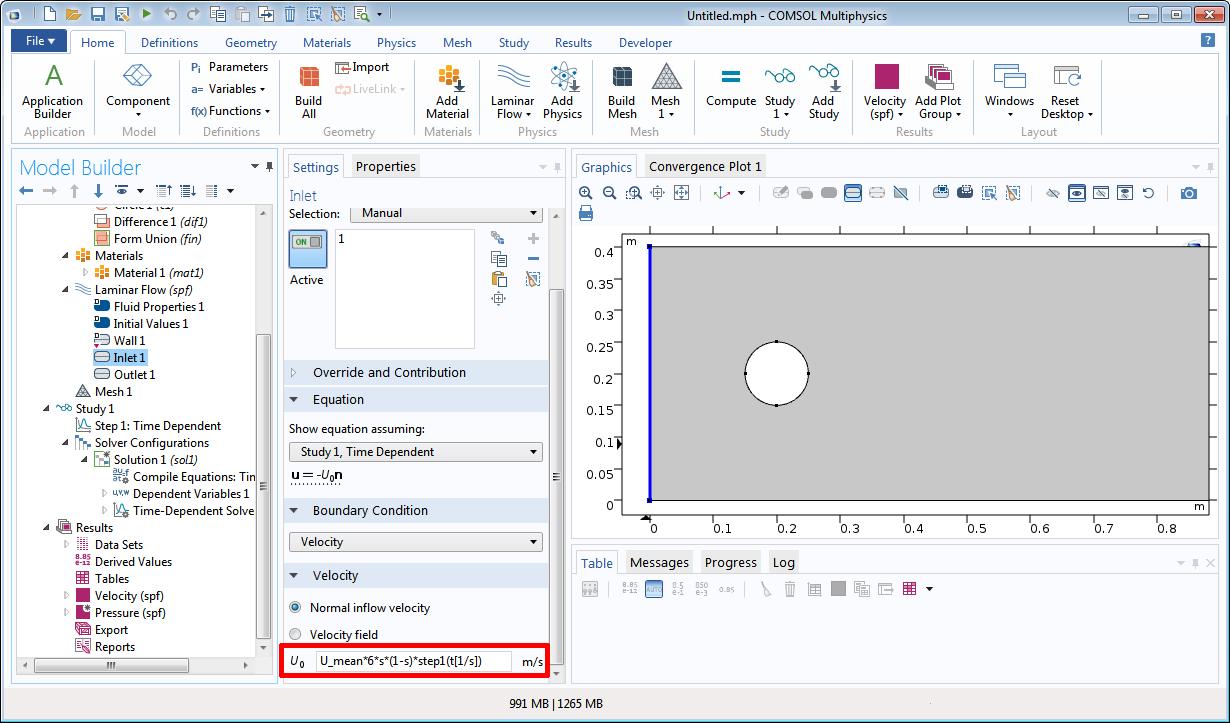Open the Boundary Condition Velocity dropdown
The image size is (1230, 723).
coord(415,542)
